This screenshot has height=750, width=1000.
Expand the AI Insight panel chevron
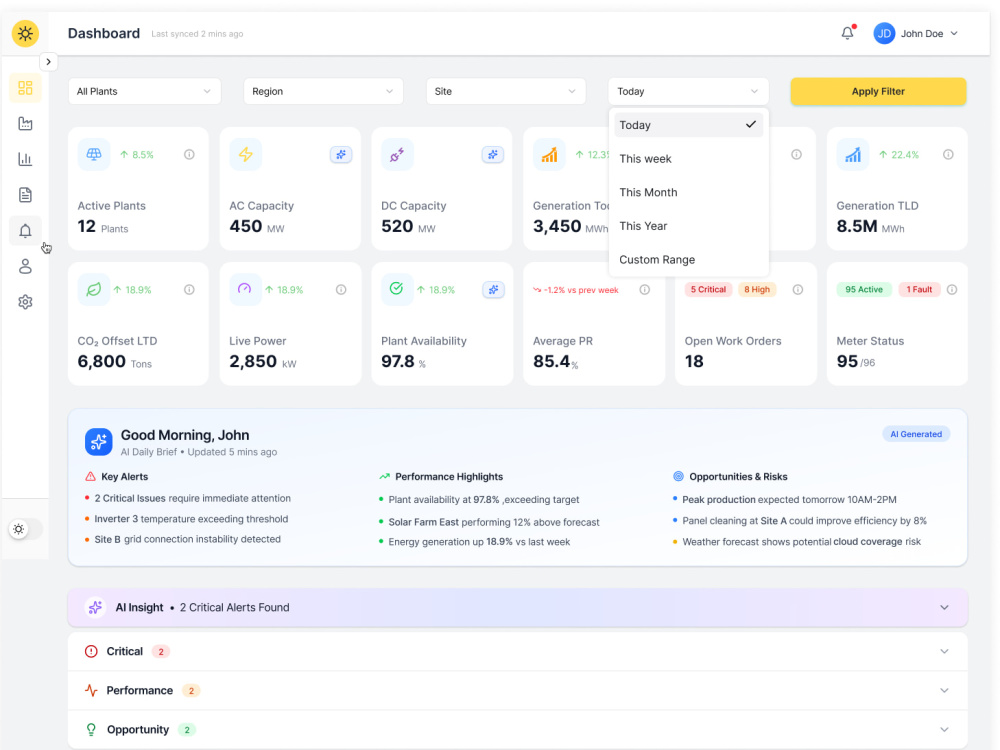click(945, 608)
